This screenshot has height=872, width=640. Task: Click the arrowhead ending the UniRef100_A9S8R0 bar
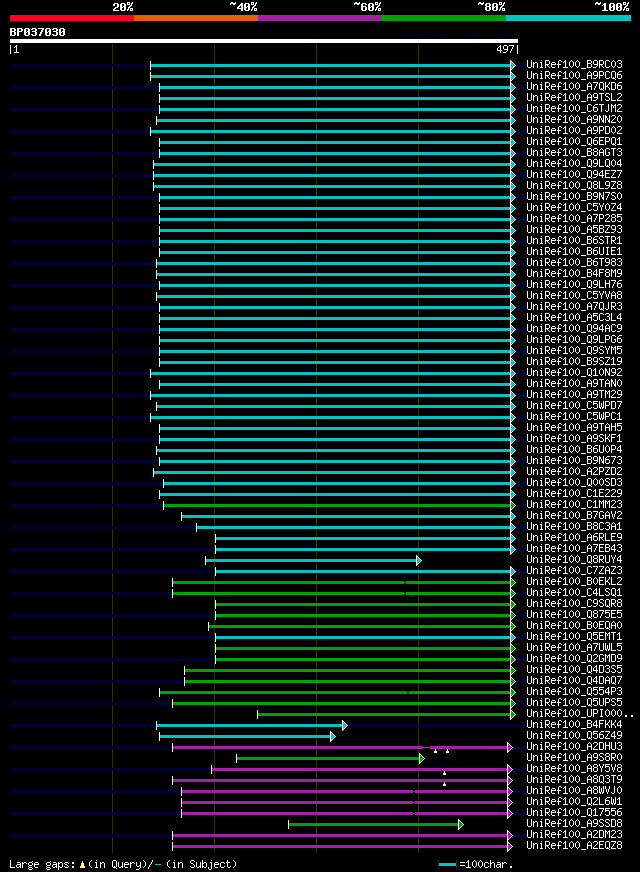421,759
